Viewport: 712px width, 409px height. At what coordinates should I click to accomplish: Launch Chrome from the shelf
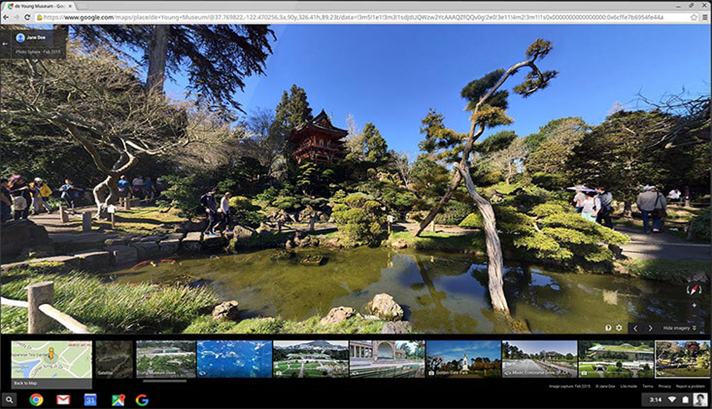point(36,400)
